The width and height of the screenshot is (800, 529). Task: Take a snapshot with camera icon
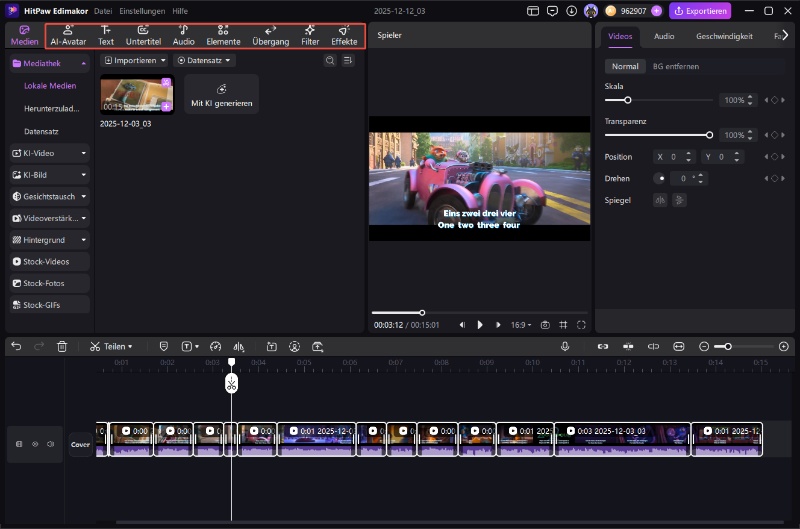pos(545,325)
